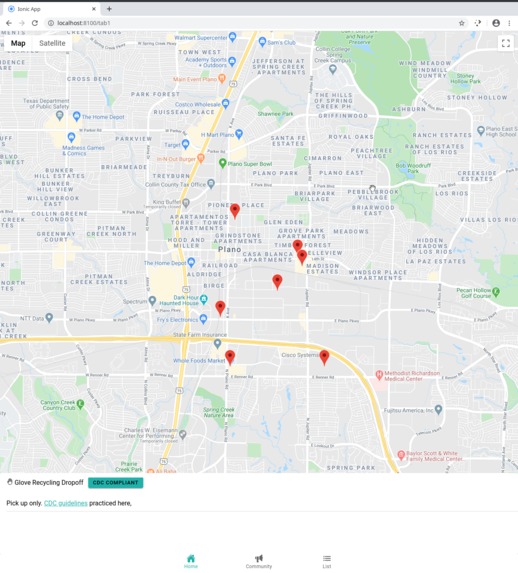
Task: Select the Ionic App browser tab
Action: [51, 9]
